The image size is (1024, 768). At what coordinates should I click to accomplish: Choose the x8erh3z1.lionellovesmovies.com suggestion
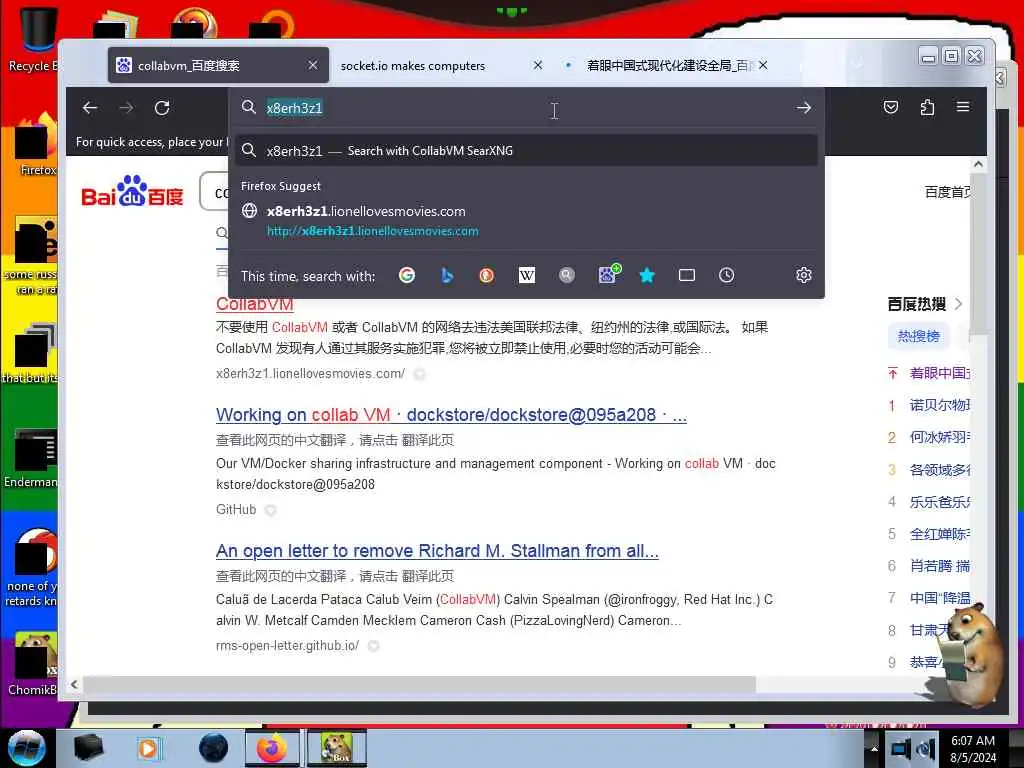[x=526, y=221]
